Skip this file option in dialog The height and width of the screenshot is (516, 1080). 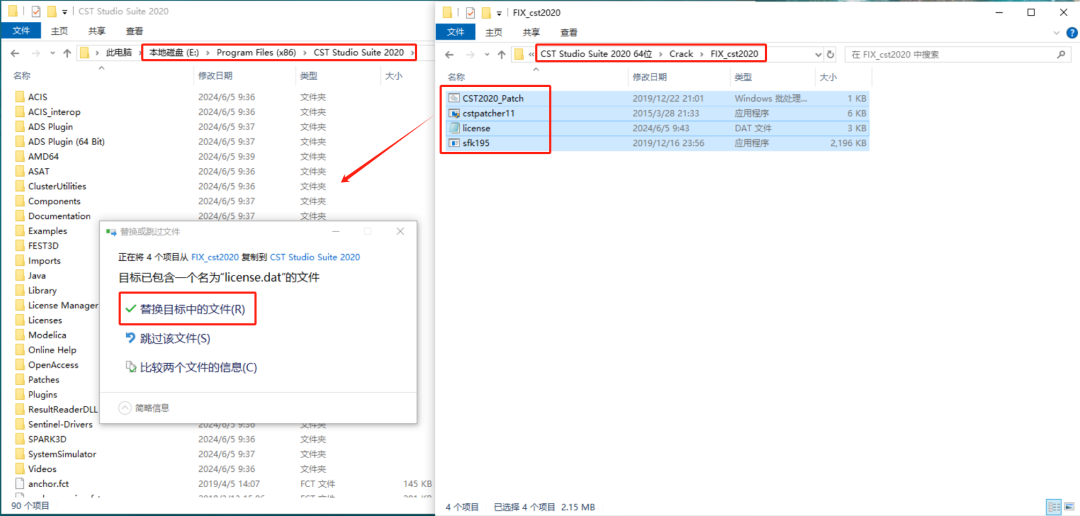point(167,338)
